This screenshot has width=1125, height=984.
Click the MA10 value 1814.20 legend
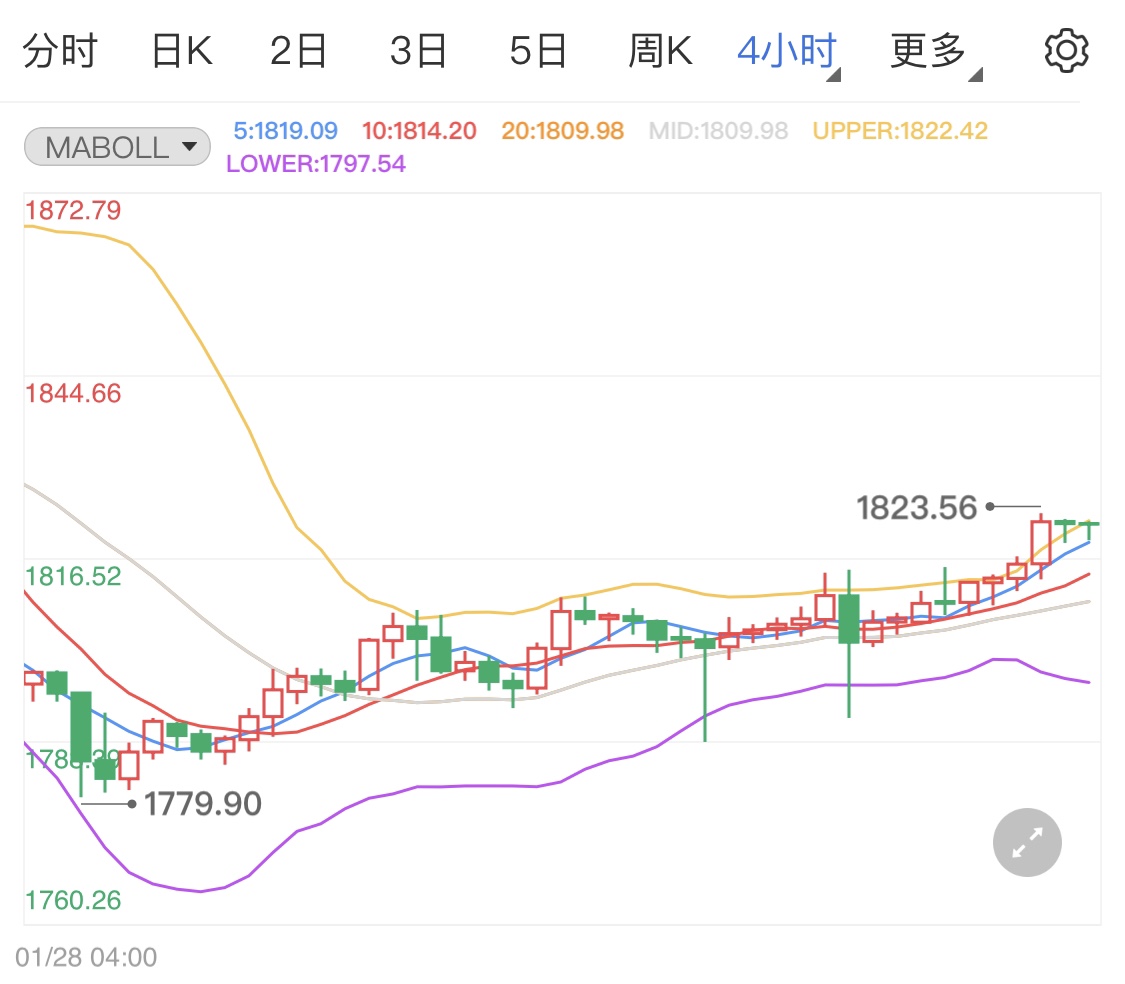coord(419,131)
